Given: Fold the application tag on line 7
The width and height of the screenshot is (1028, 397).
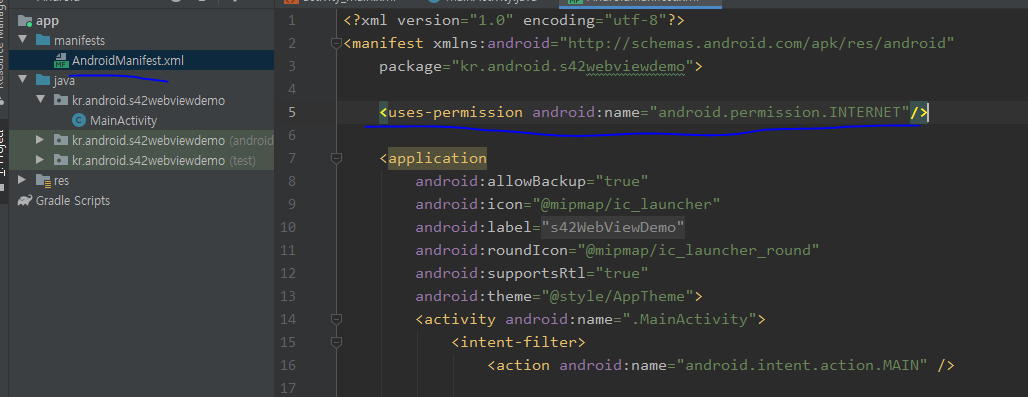Looking at the screenshot, I should coord(337,159).
